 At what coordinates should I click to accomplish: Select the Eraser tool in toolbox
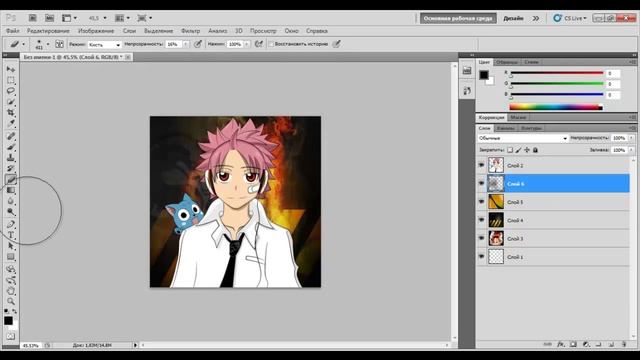11,180
